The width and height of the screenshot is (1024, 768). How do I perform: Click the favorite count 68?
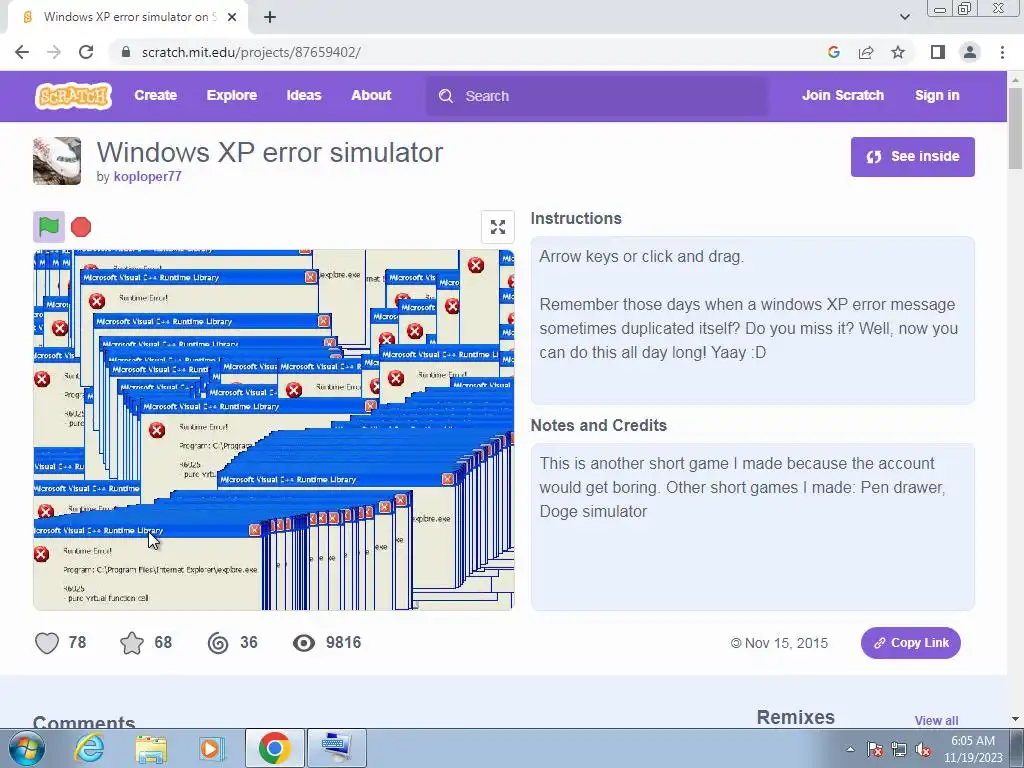[163, 643]
